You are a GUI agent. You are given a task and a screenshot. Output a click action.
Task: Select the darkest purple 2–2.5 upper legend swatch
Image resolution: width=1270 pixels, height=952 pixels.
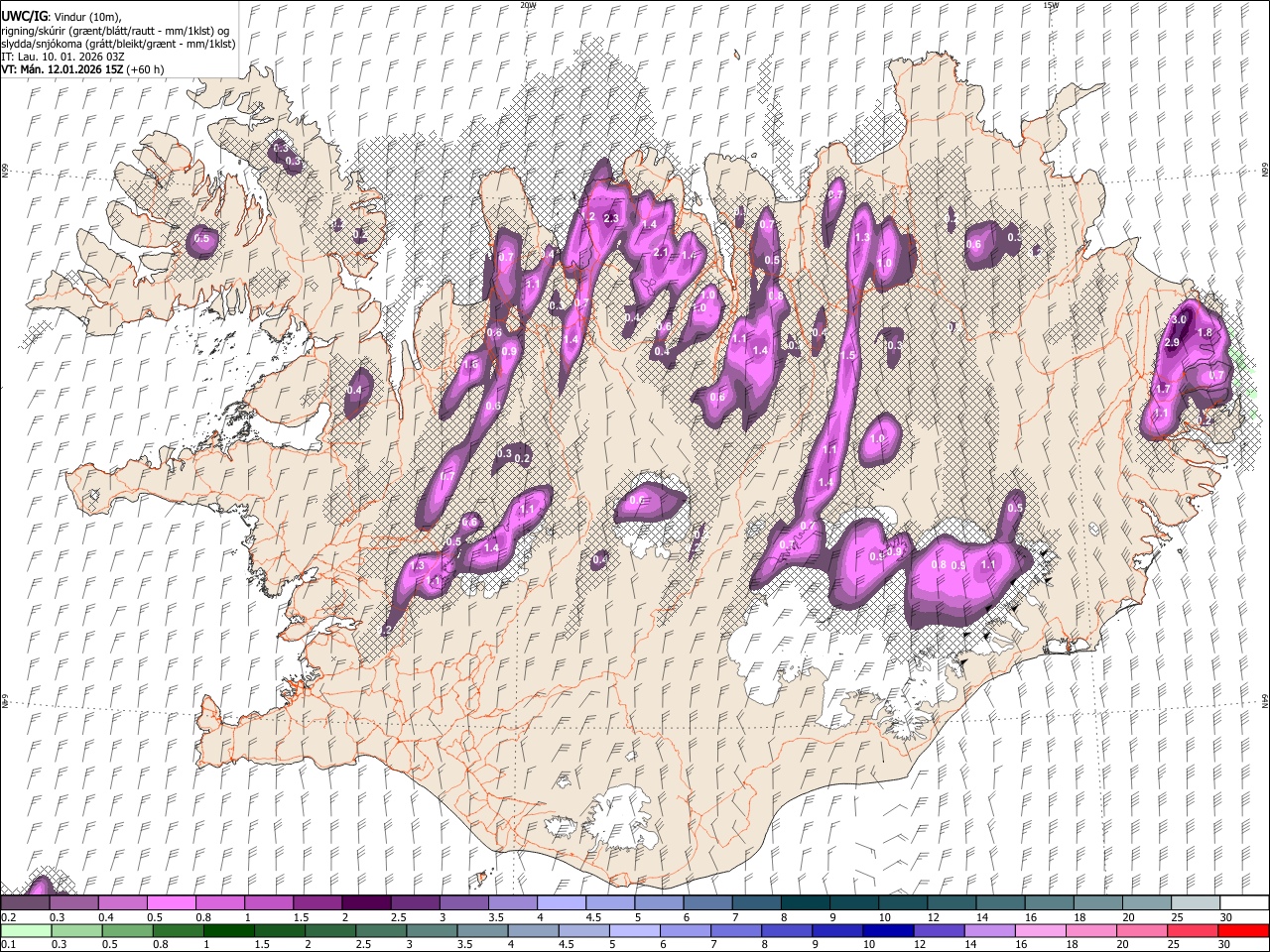click(365, 903)
